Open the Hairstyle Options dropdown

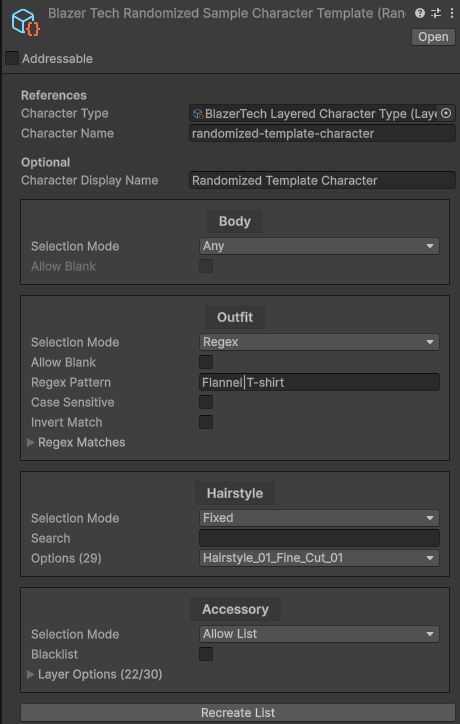(x=319, y=558)
